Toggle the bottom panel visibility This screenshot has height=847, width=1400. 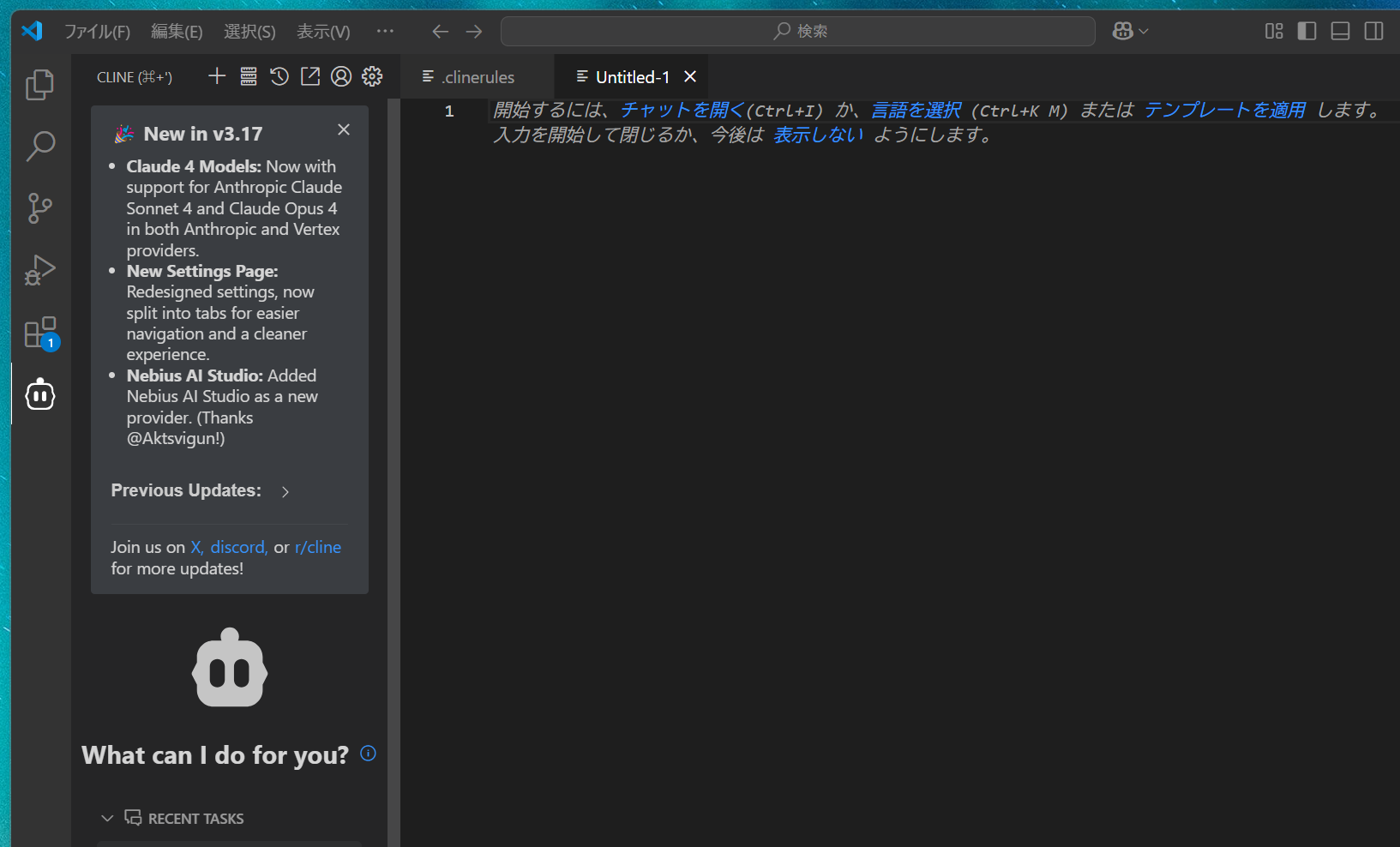[1340, 31]
